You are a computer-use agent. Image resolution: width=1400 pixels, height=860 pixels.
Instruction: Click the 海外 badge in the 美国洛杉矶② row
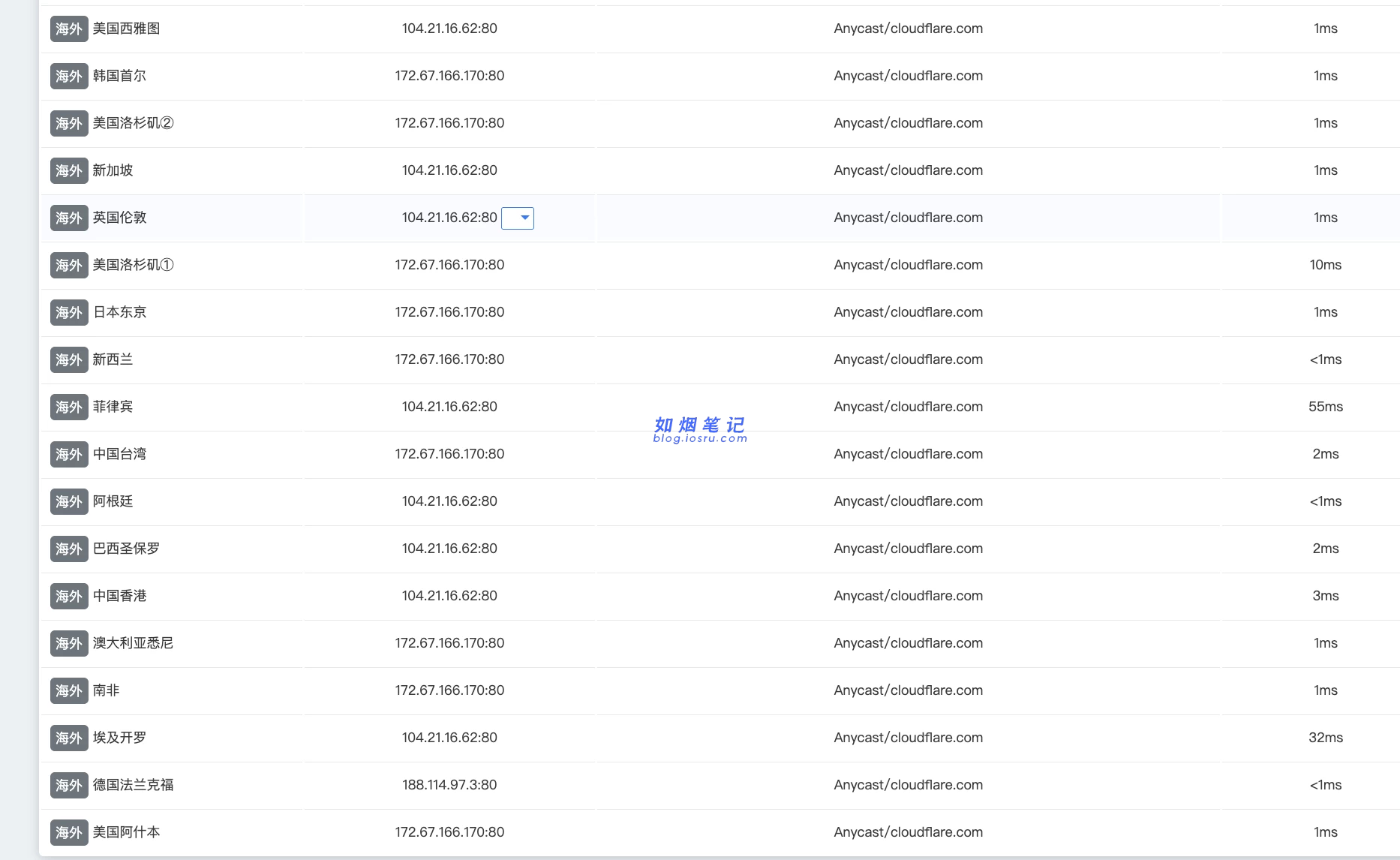coord(69,124)
